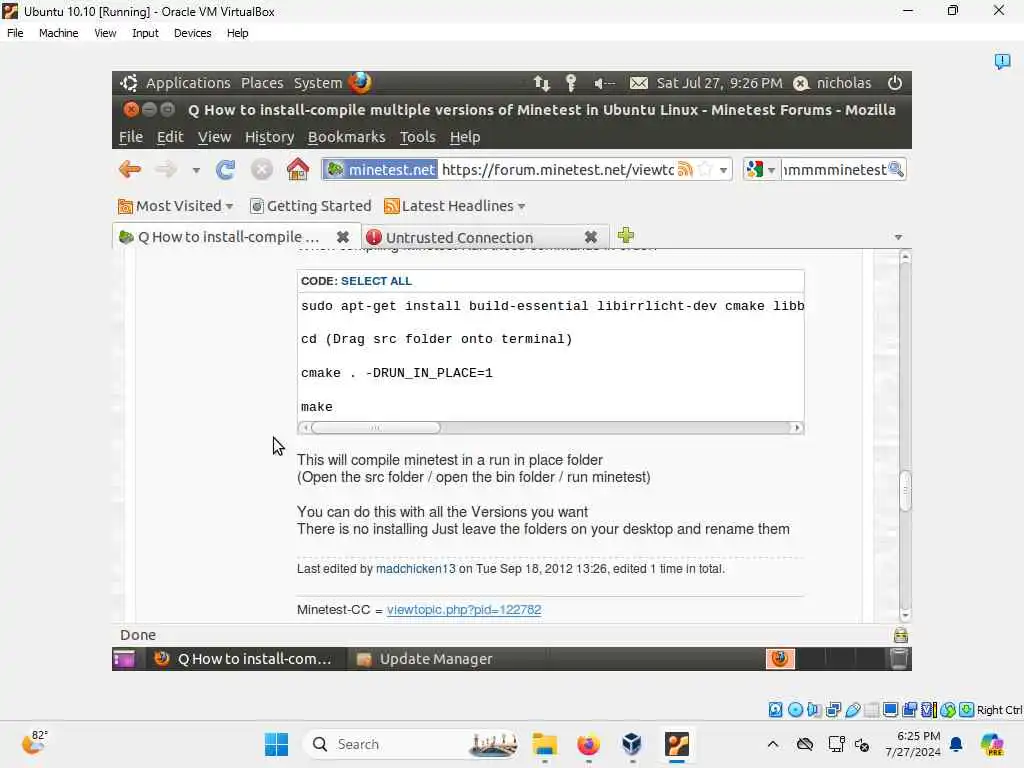Open the list all tabs dropdown arrow

point(898,237)
